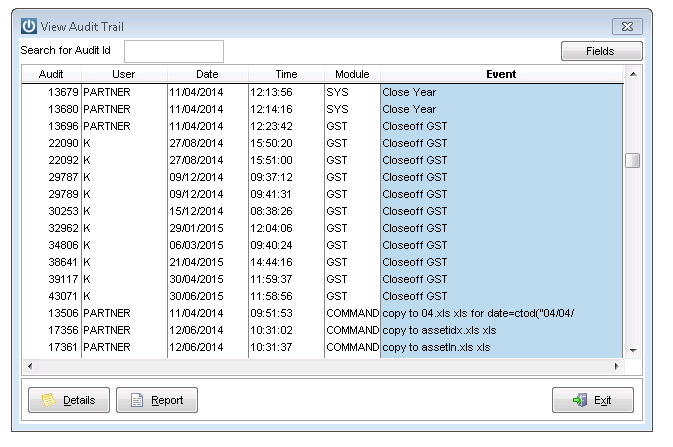This screenshot has height=447, width=673.
Task: Click the vertical scrollbar thumb
Action: [633, 161]
